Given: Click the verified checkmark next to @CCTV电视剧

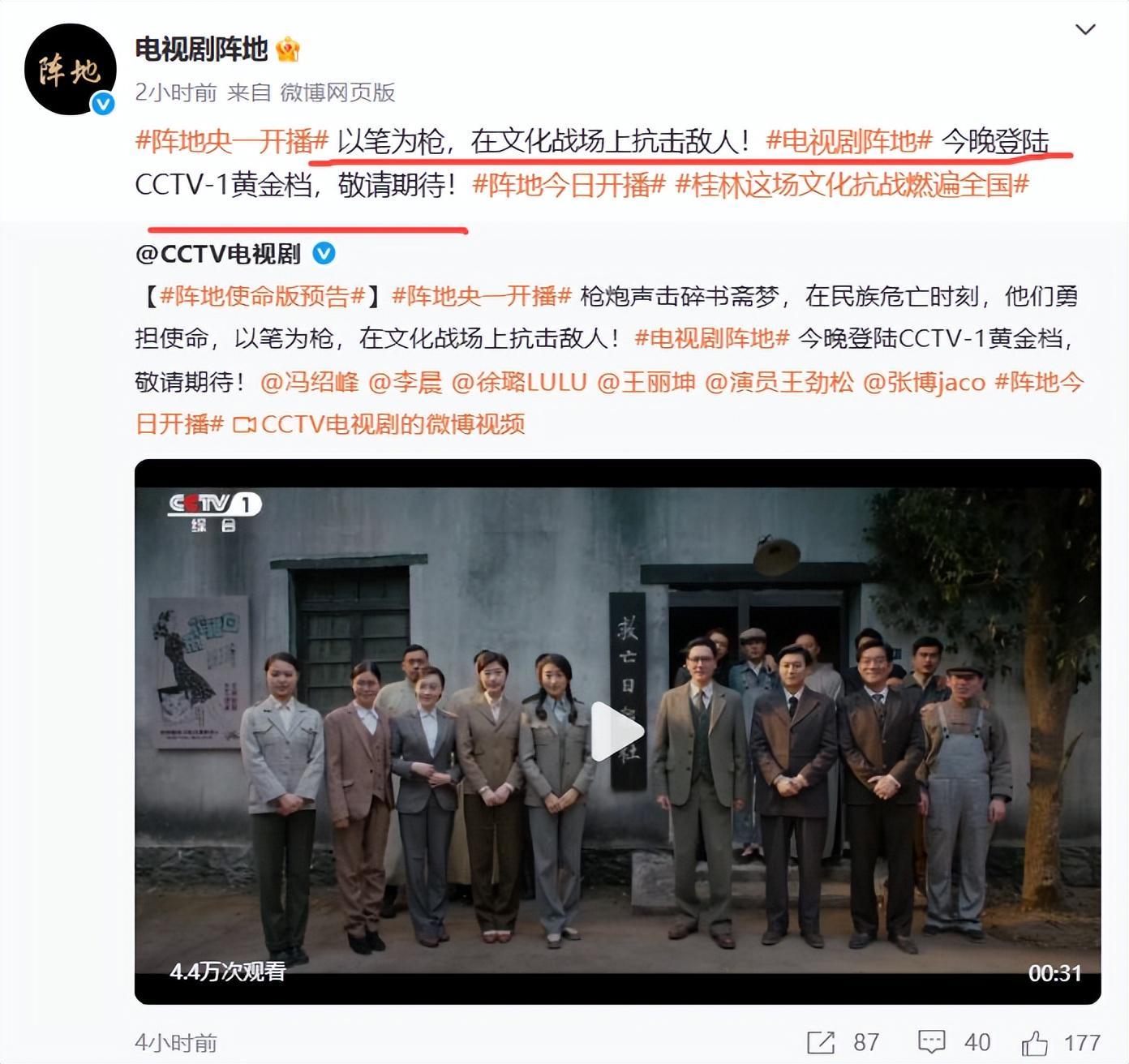Looking at the screenshot, I should [324, 254].
